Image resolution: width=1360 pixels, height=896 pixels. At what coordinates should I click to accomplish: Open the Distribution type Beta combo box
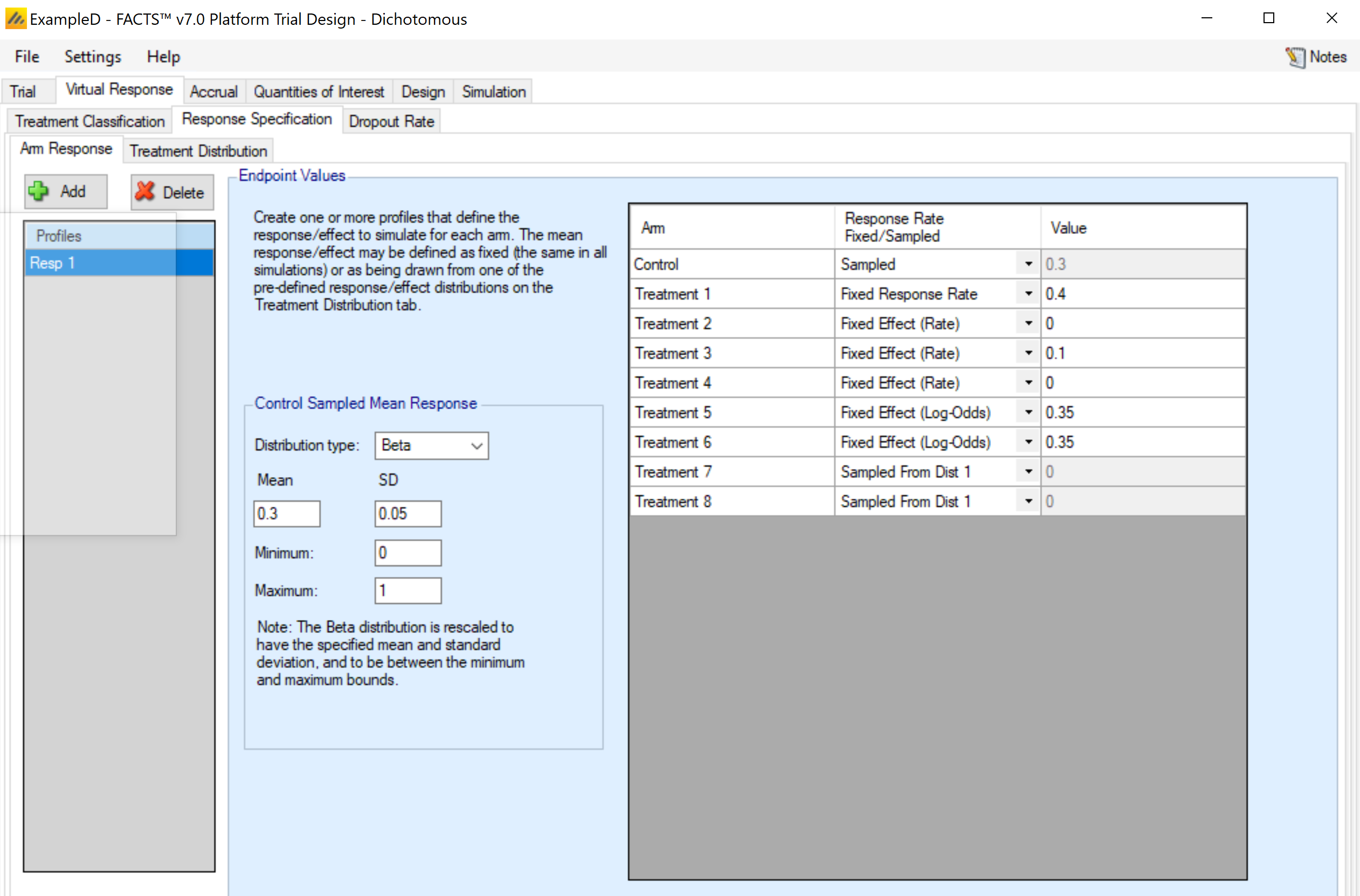(431, 446)
